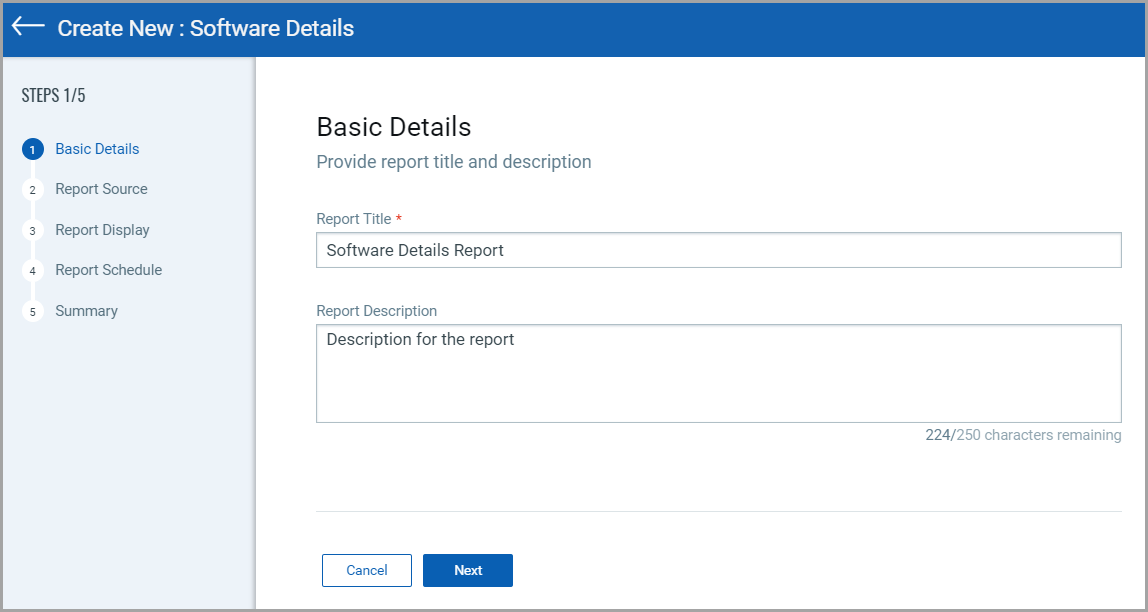Select step 1 circle for Basic Details
Image resolution: width=1148 pixels, height=612 pixels.
[x=32, y=148]
